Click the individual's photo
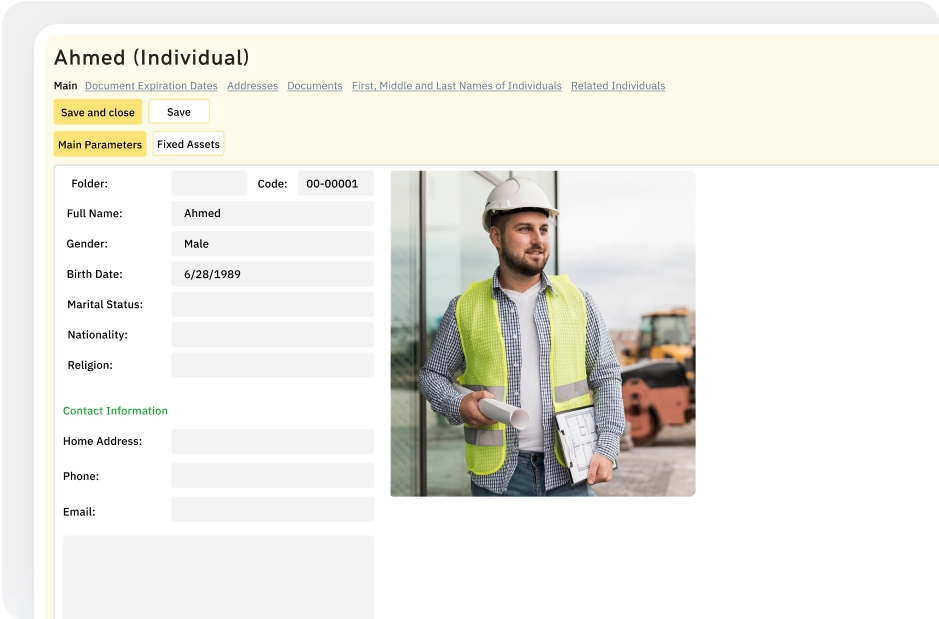Image resolution: width=939 pixels, height=619 pixels. [x=543, y=333]
